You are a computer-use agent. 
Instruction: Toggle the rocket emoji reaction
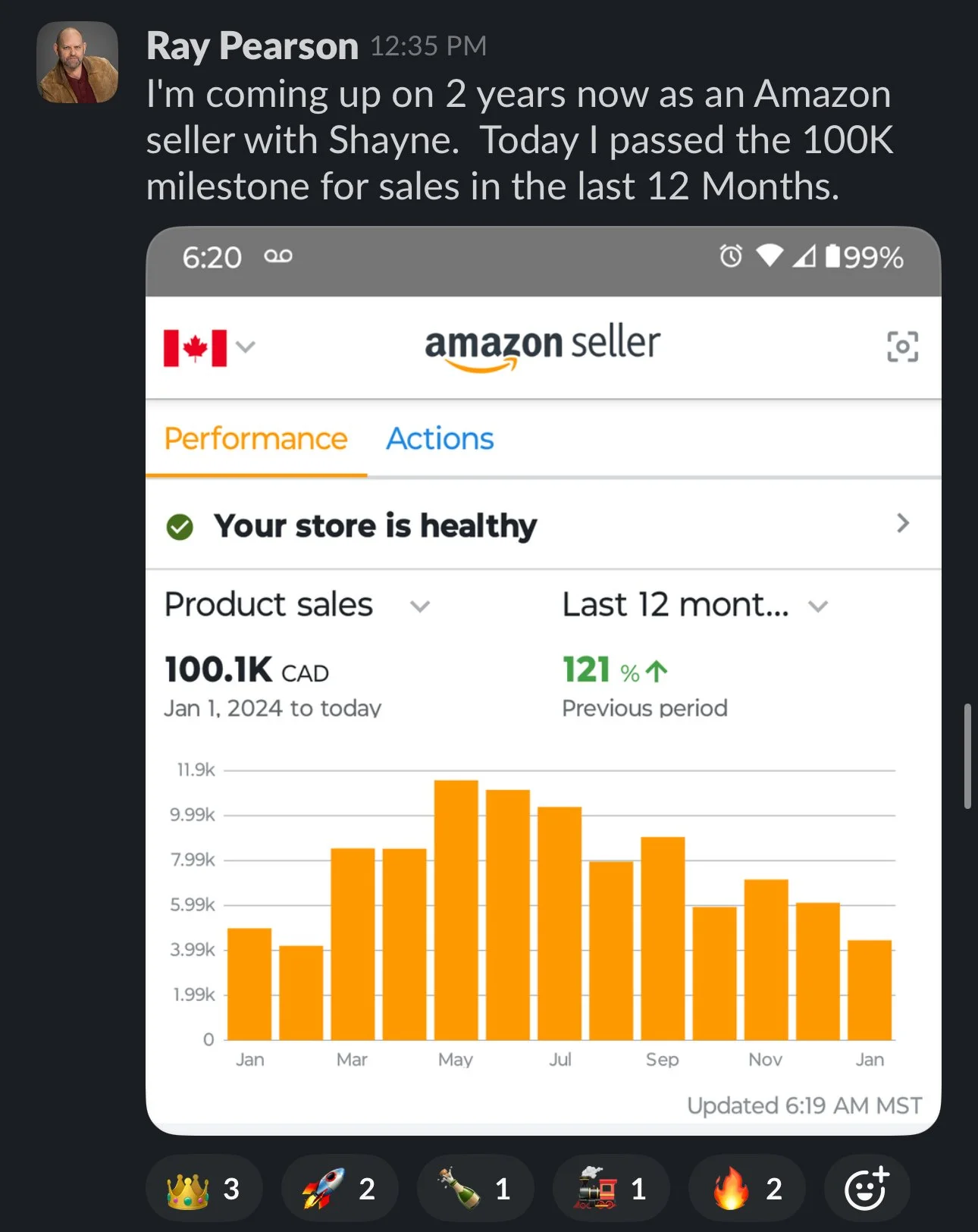[x=339, y=1189]
